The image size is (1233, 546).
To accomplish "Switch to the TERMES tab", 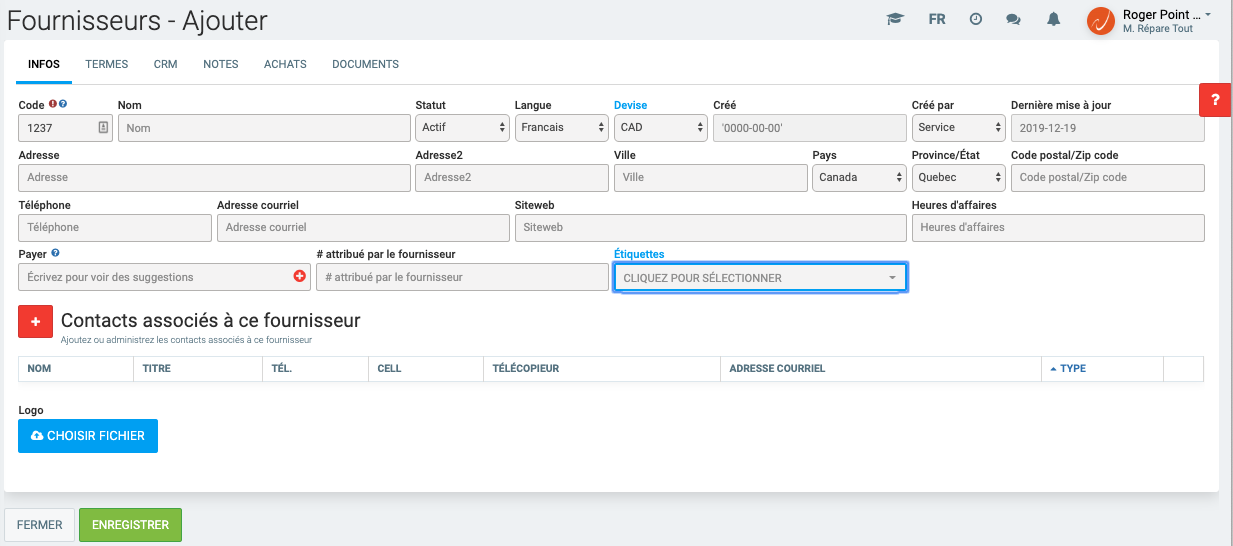I will point(107,64).
